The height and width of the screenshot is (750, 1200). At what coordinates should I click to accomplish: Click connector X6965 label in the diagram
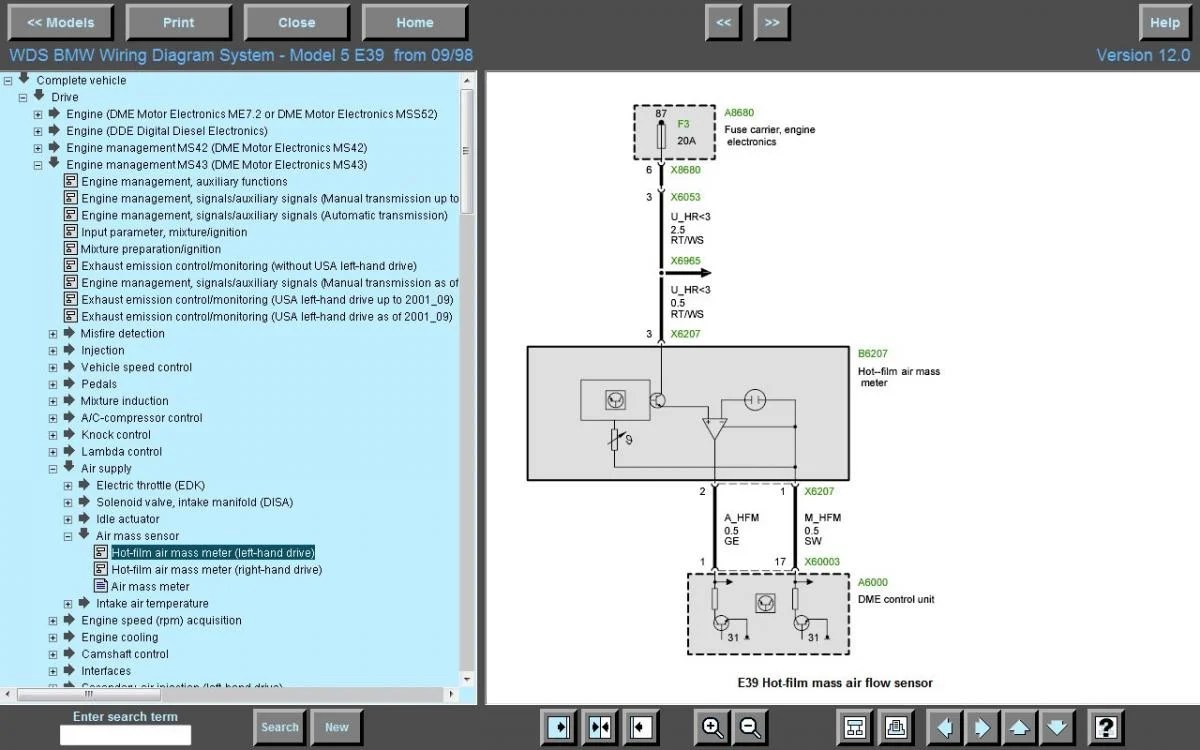(x=685, y=261)
